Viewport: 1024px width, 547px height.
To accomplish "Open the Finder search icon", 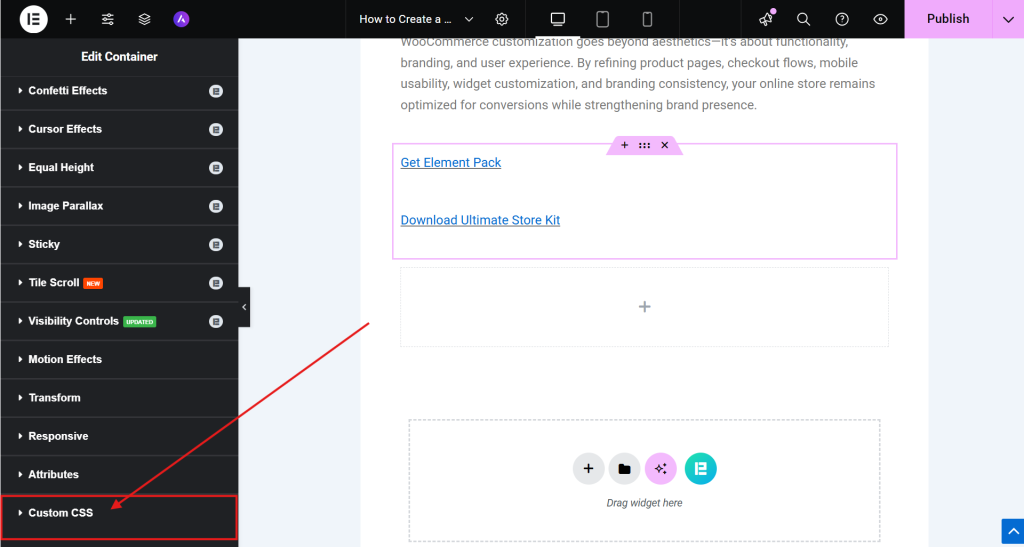I will [804, 19].
